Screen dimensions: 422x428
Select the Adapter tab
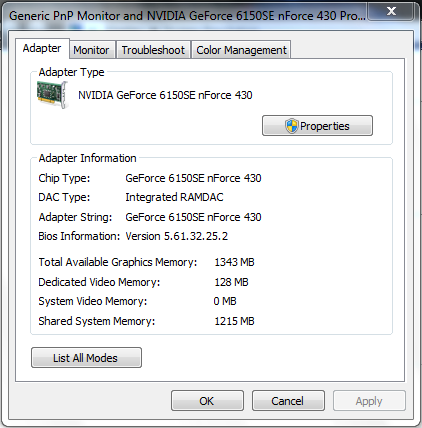(x=42, y=48)
